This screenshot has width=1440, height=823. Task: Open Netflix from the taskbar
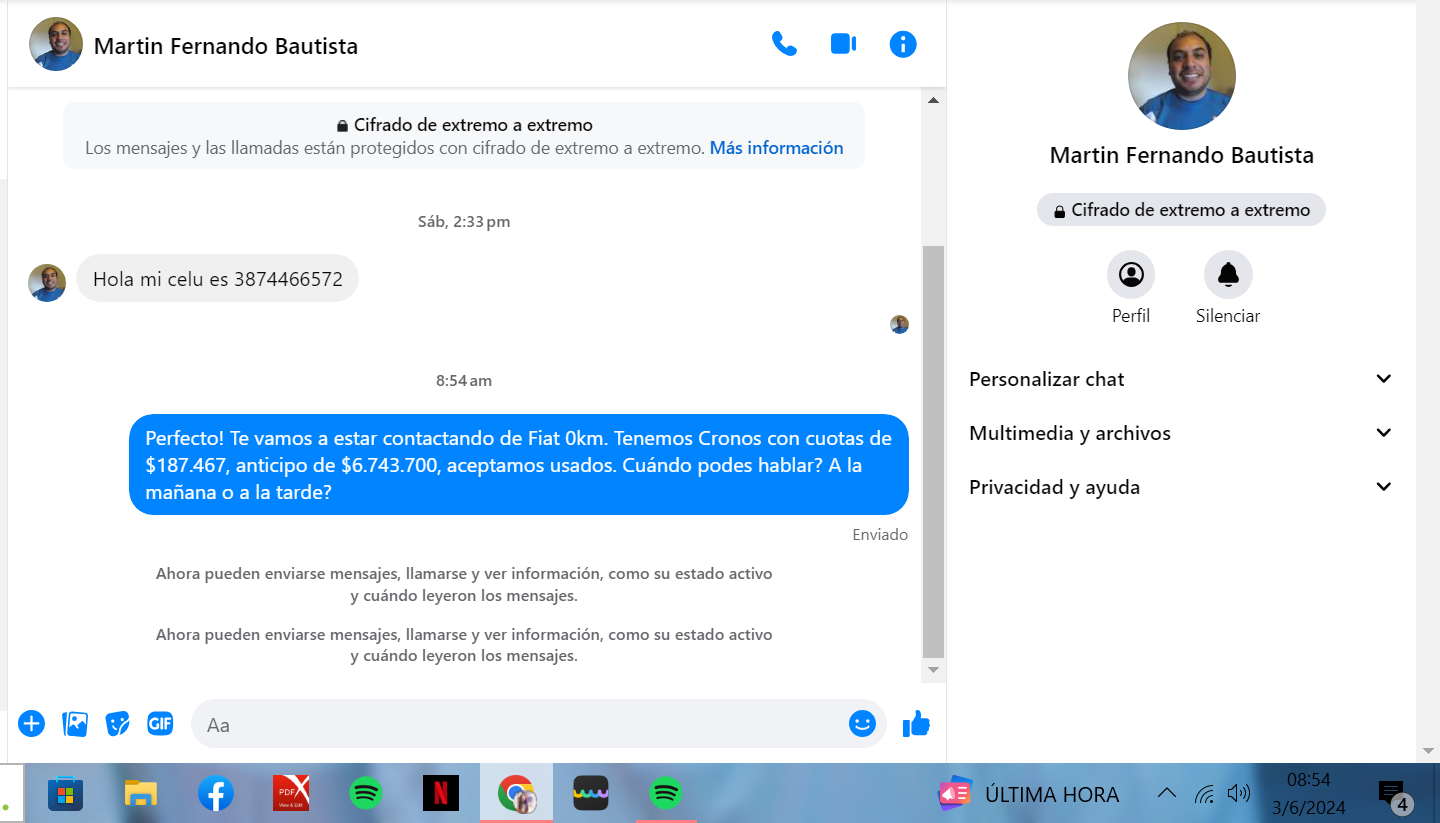click(x=441, y=794)
